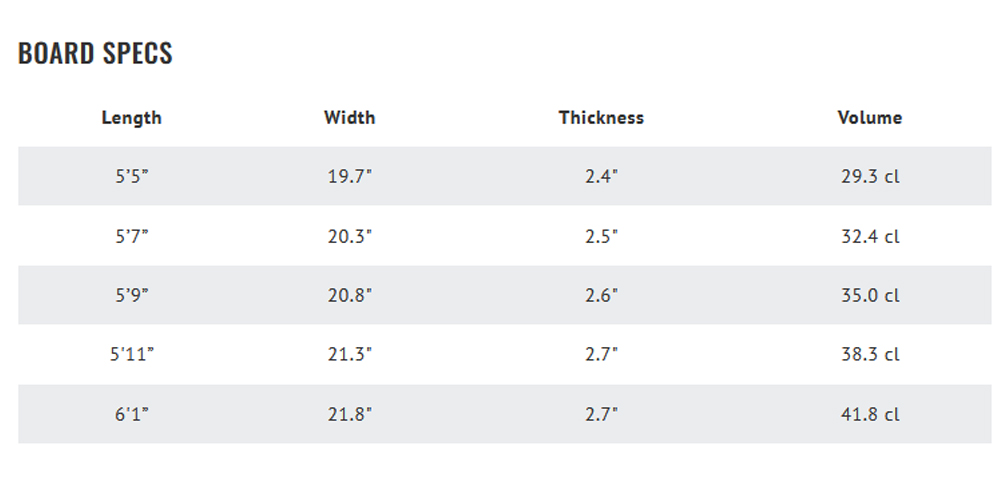Select the 35.0 cl volume value

[870, 295]
